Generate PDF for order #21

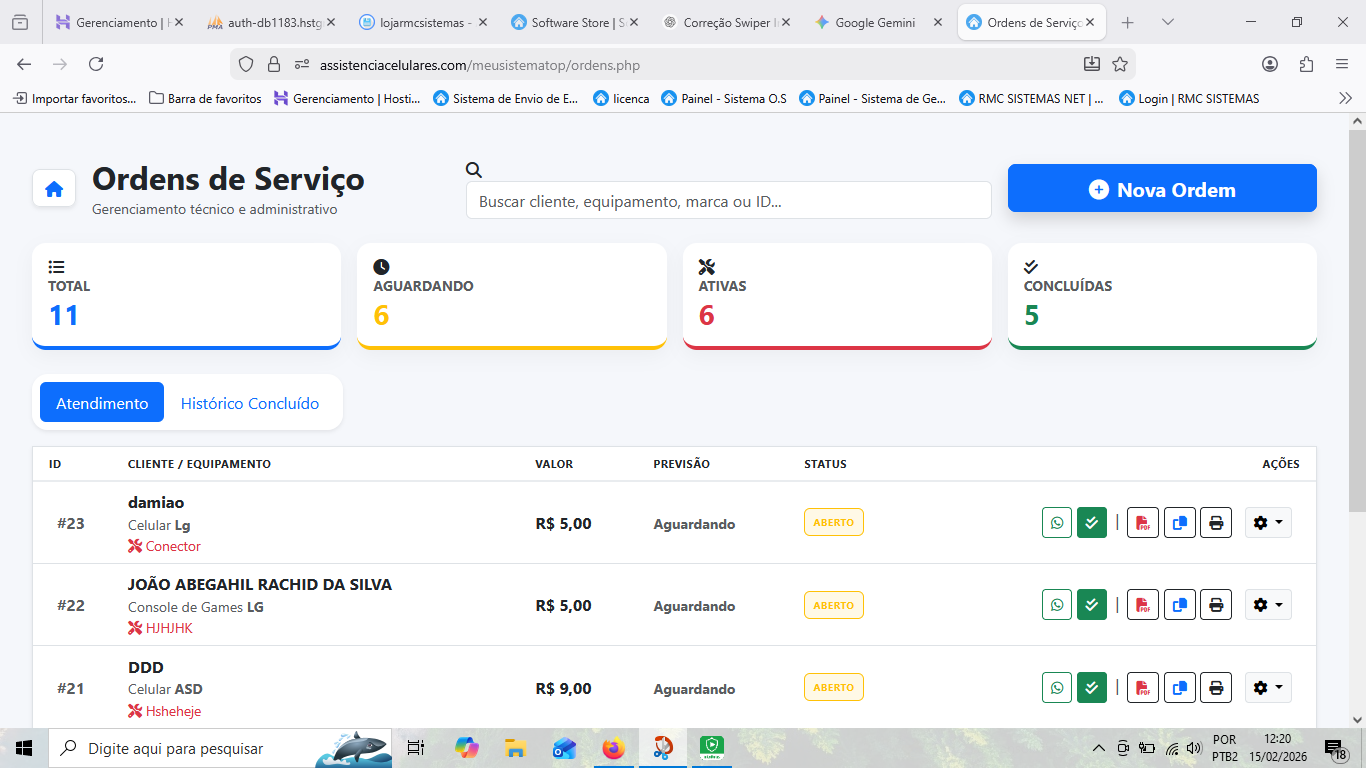[1143, 688]
